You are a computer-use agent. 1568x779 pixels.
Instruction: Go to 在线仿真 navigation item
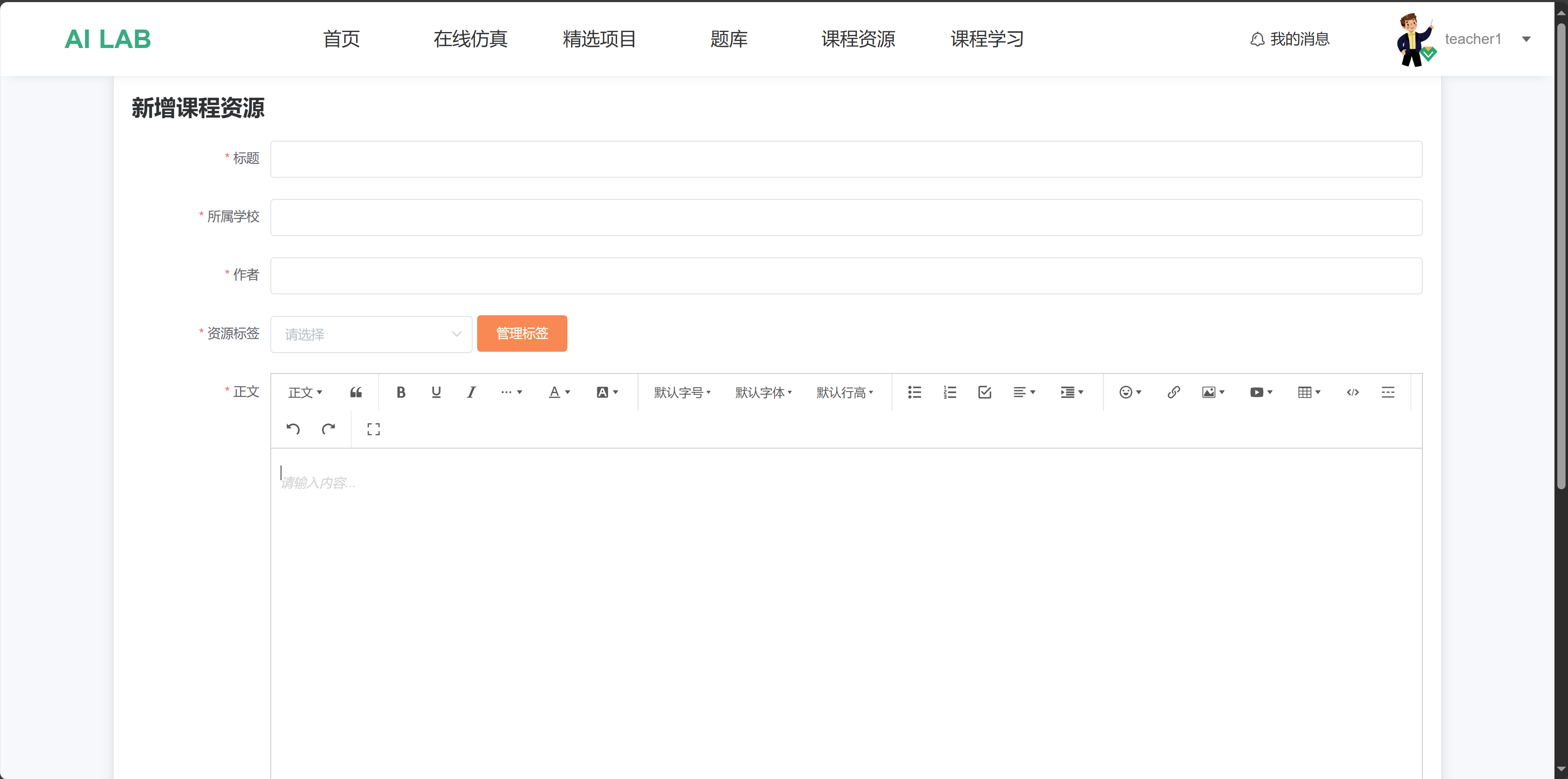coord(470,39)
